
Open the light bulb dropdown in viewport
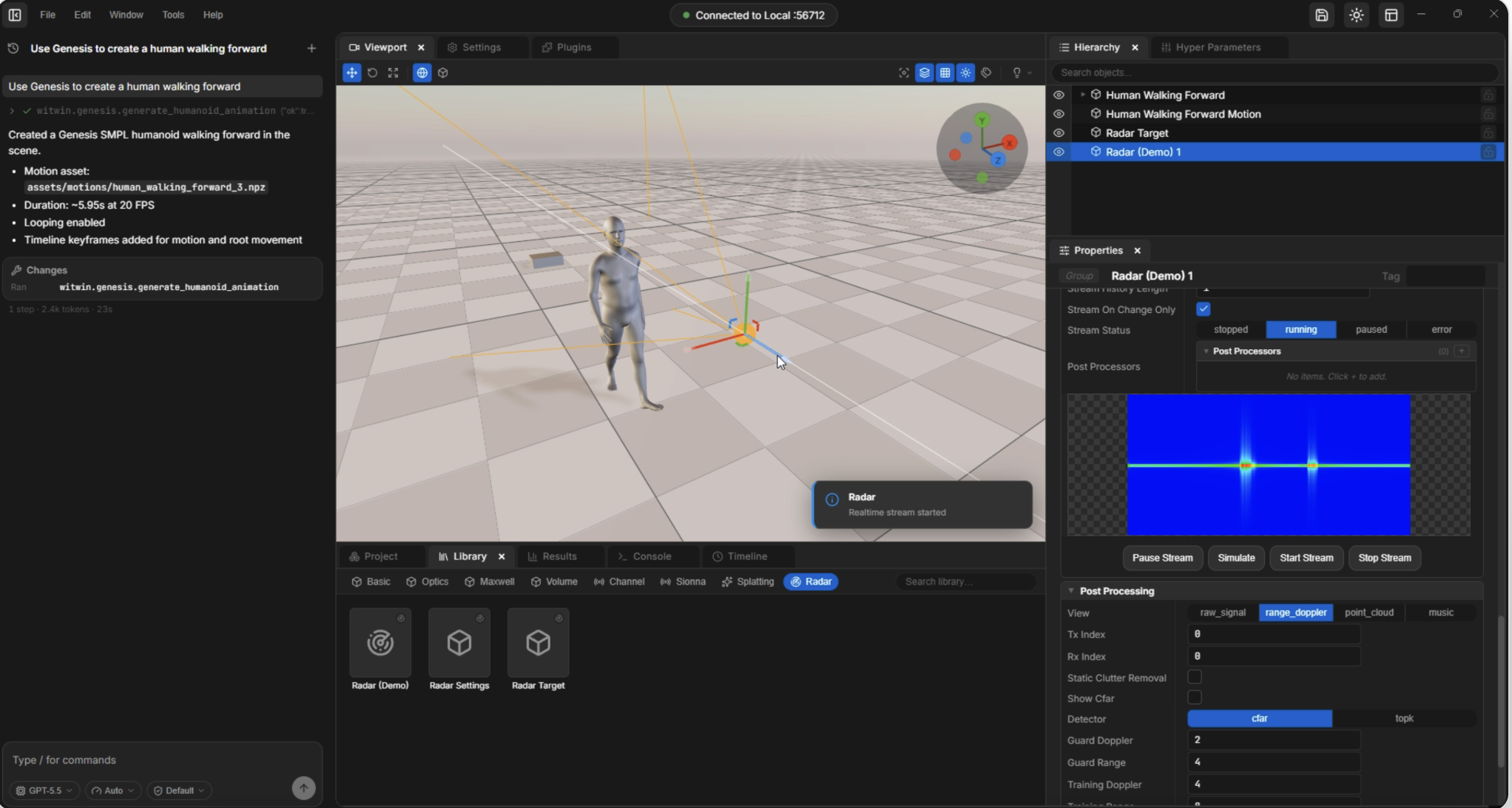pos(1022,73)
